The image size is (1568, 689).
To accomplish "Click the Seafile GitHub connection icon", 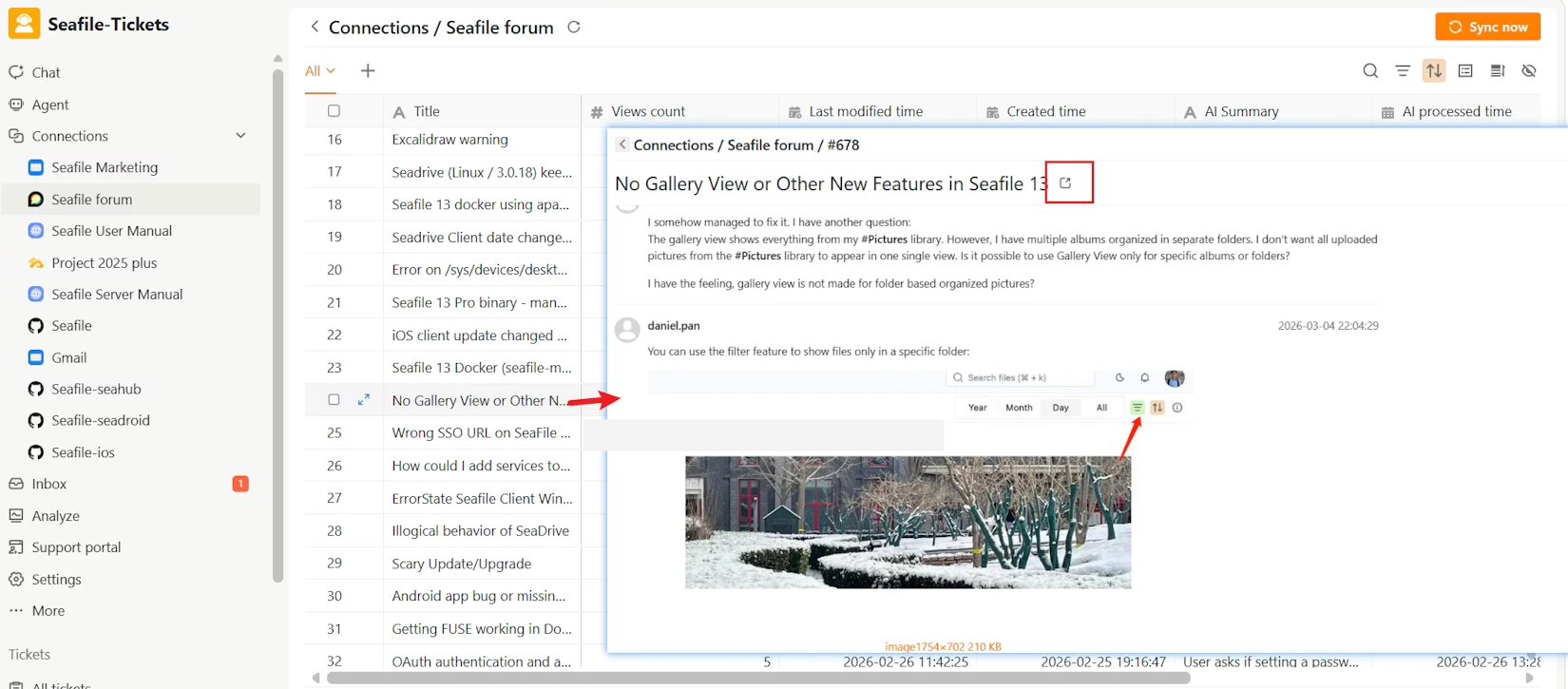I will pyautogui.click(x=36, y=326).
